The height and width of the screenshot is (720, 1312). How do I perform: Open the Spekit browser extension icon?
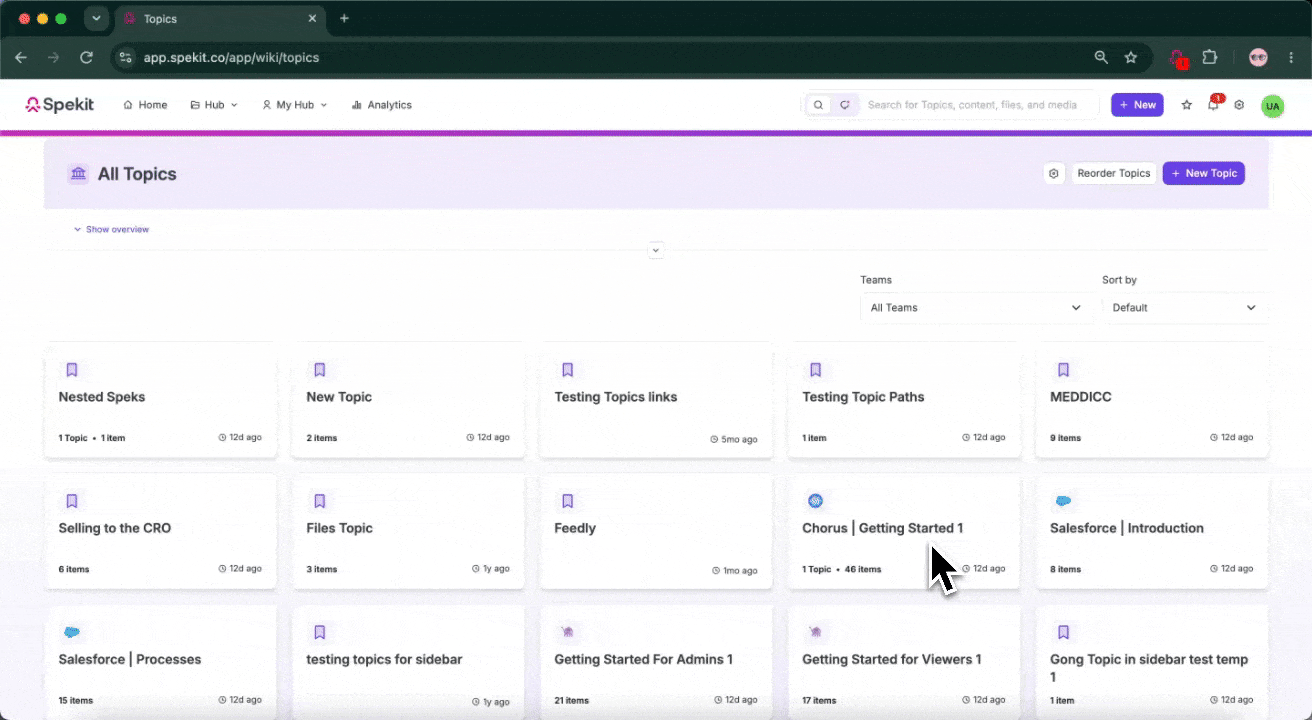click(1178, 58)
